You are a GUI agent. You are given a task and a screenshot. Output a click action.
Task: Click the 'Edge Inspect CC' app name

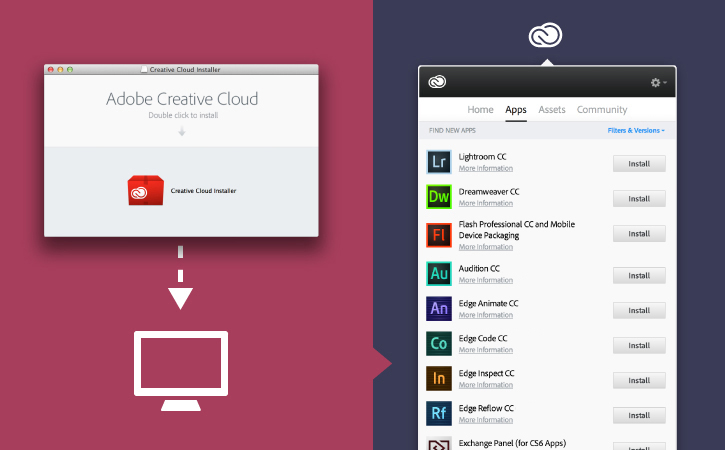486,373
